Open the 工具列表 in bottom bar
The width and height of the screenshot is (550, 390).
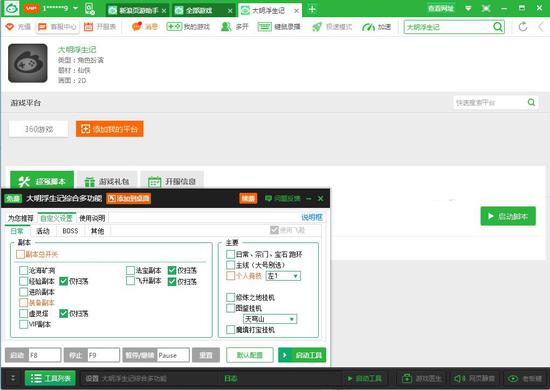(x=50, y=378)
